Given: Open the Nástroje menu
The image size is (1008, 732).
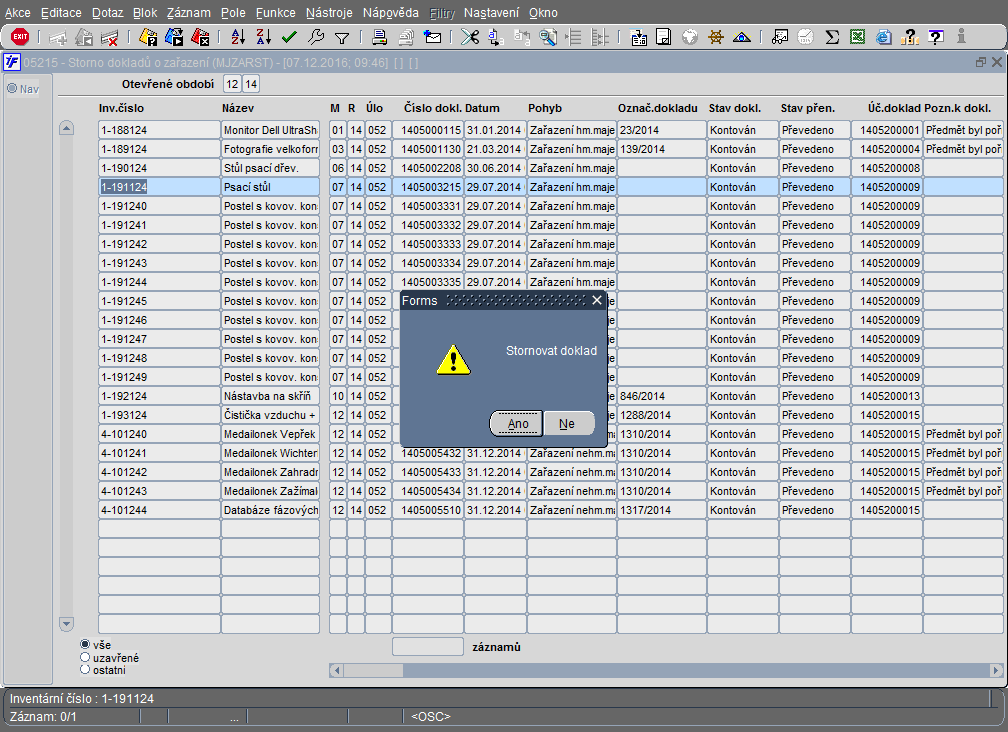Looking at the screenshot, I should point(329,13).
